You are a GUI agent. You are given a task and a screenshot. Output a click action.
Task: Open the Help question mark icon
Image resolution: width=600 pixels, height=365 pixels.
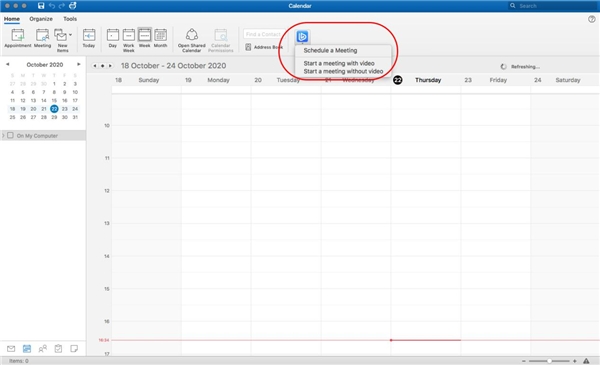click(592, 20)
